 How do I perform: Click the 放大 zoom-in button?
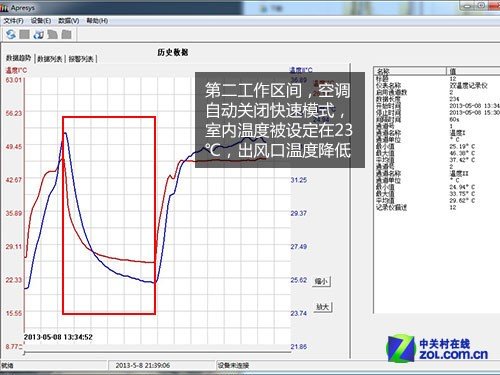click(x=323, y=307)
